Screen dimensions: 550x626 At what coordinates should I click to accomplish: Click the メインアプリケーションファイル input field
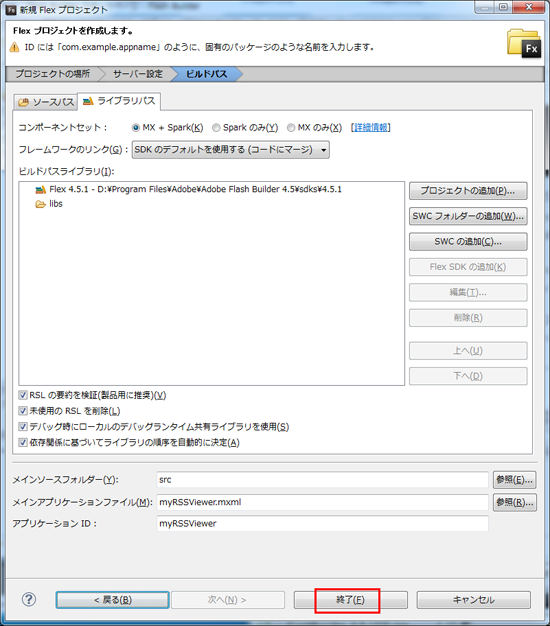[x=322, y=502]
